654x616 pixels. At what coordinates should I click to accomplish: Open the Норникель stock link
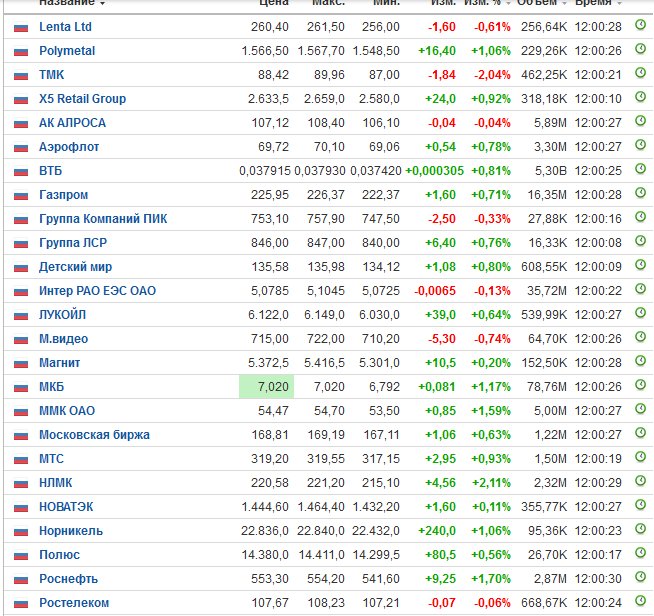tap(71, 531)
